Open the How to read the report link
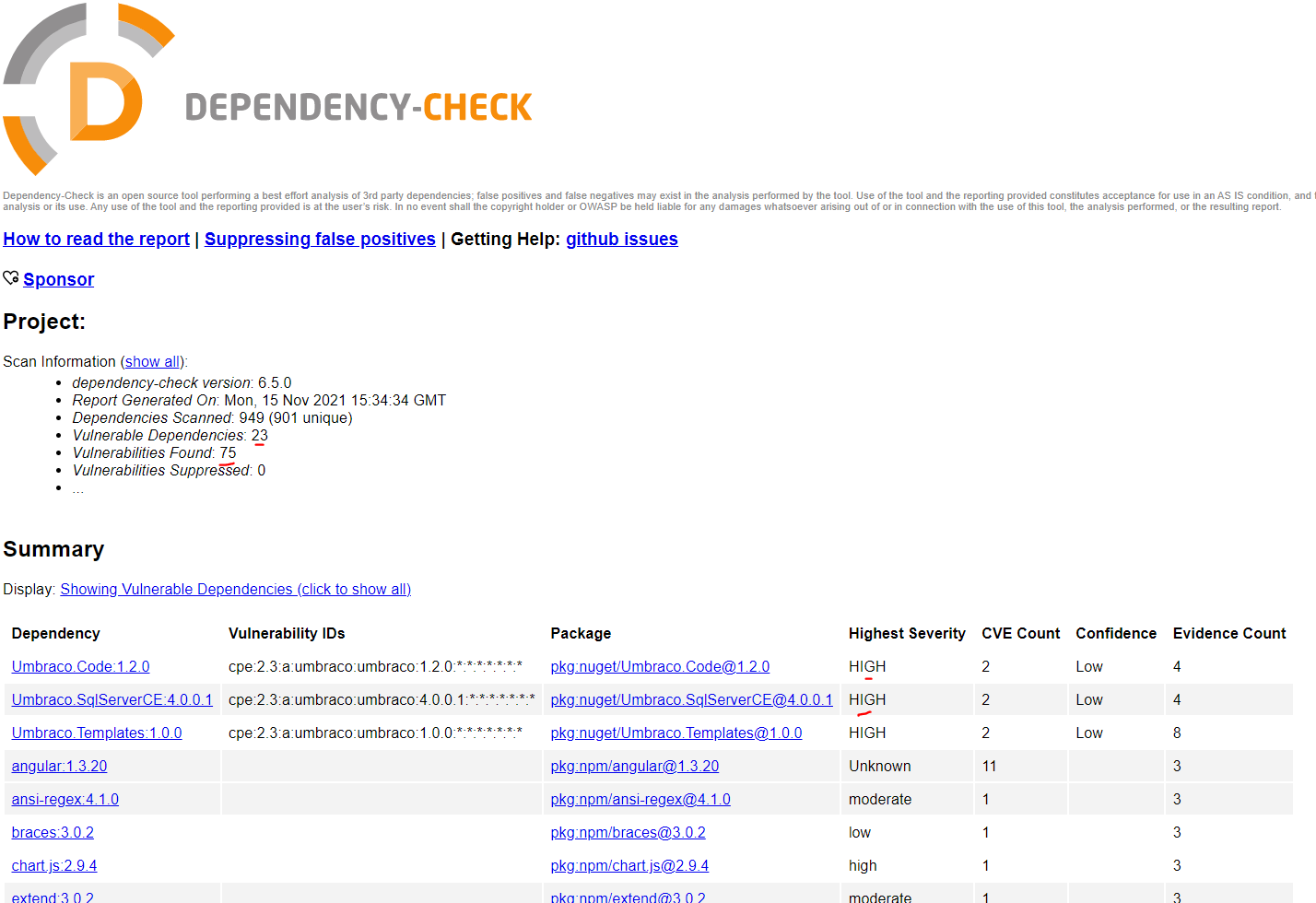Viewport: 1316px width, 903px height. click(x=96, y=239)
